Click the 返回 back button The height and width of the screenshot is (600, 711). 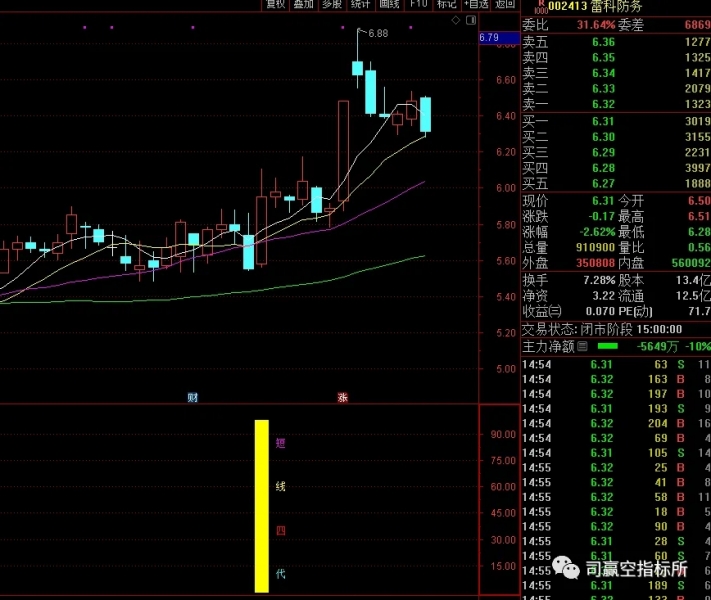[505, 4]
